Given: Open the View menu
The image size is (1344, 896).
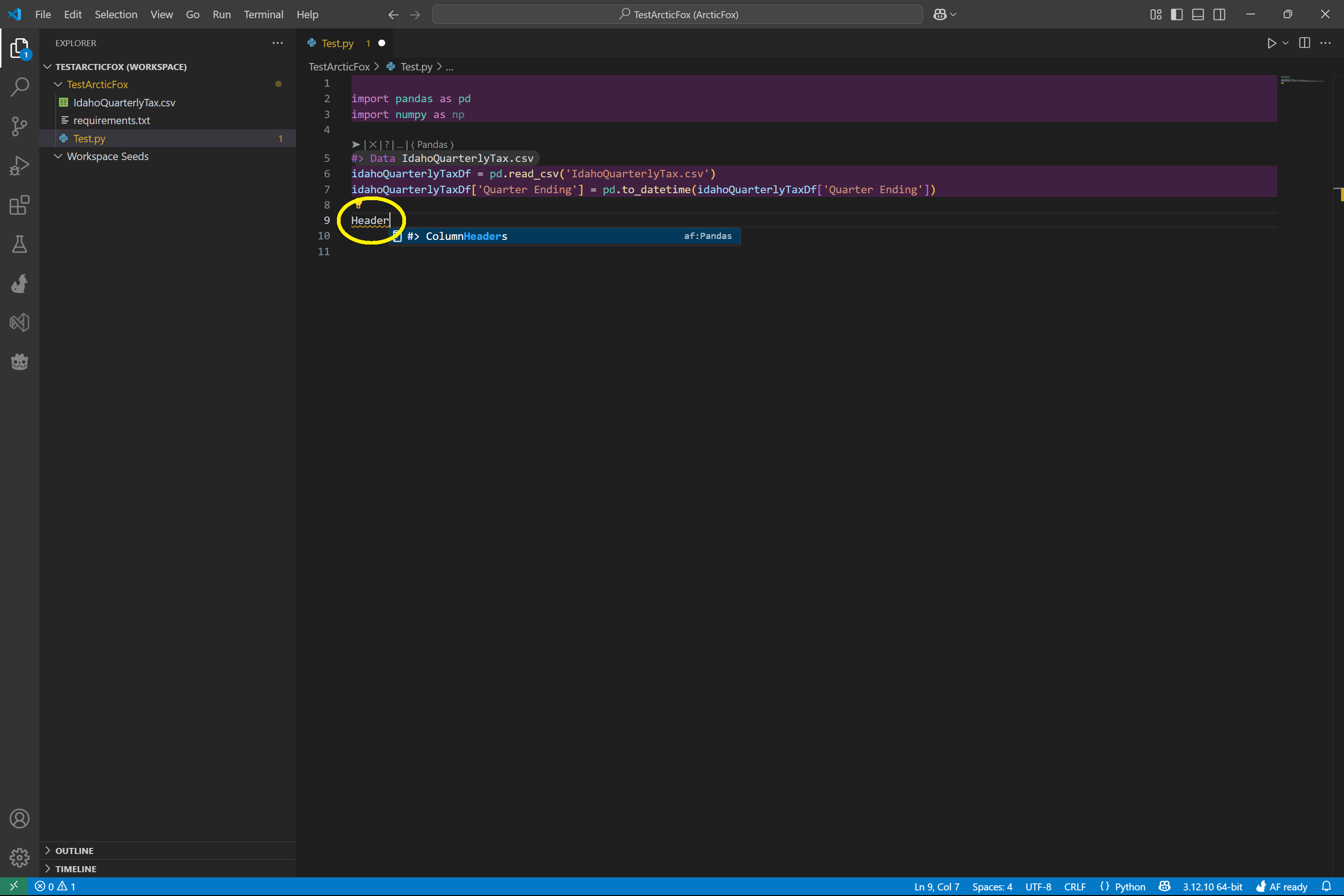Looking at the screenshot, I should (x=162, y=15).
